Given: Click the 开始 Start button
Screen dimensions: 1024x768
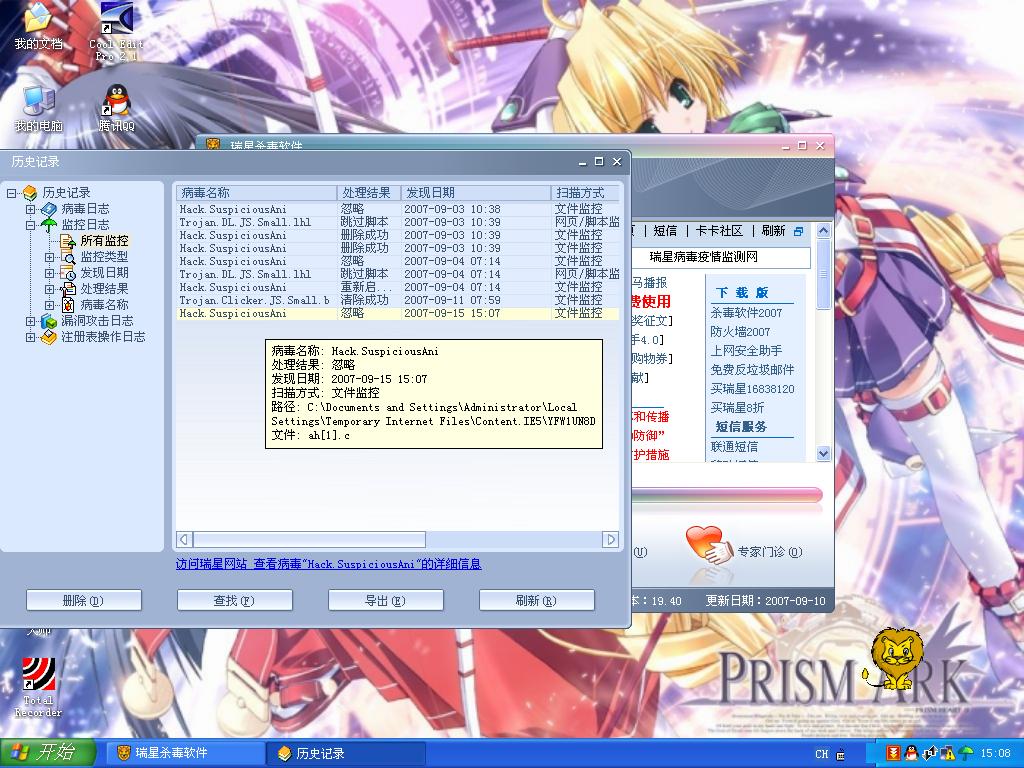Looking at the screenshot, I should click(48, 753).
